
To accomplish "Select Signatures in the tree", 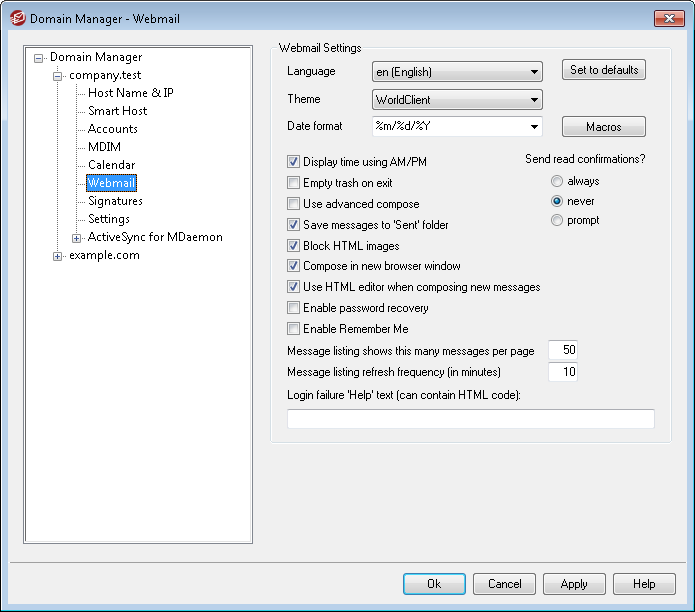I will click(x=115, y=201).
